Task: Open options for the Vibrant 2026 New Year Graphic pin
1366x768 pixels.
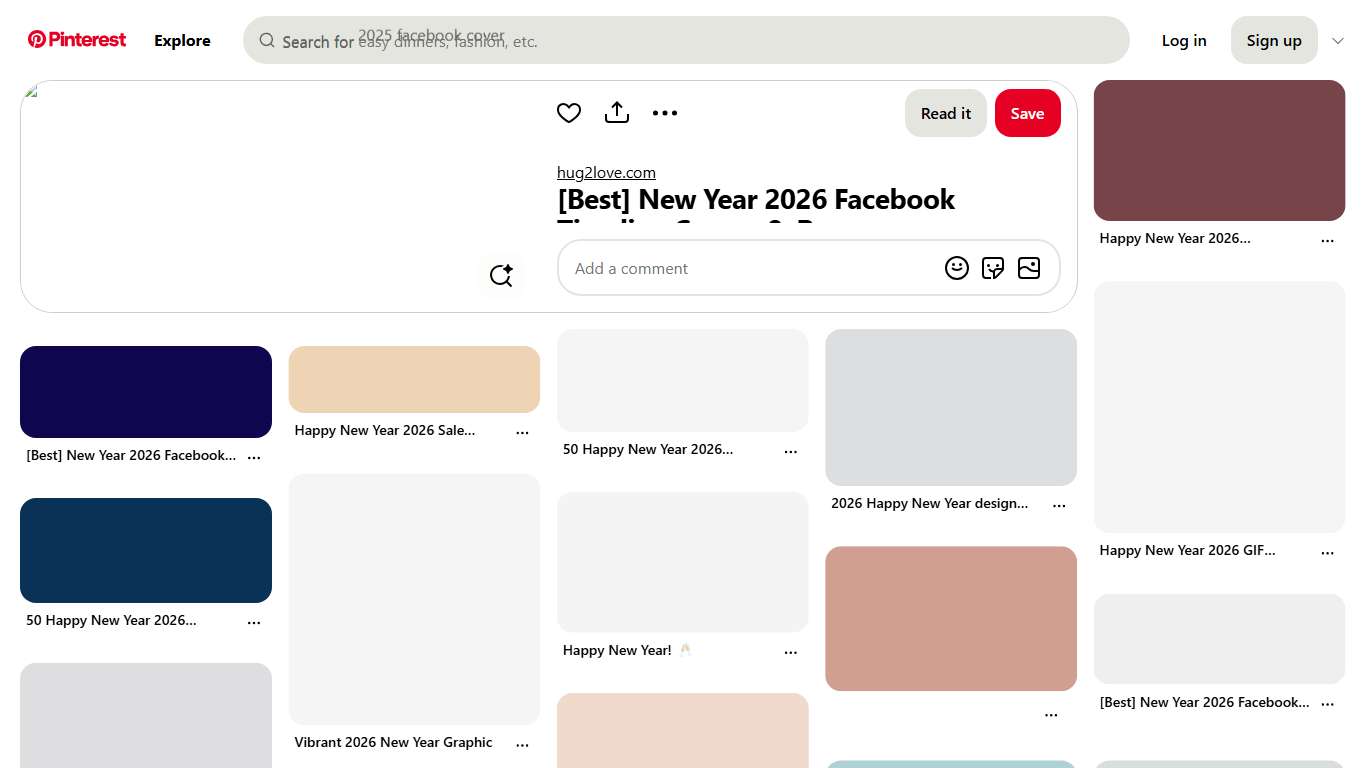Action: point(522,743)
